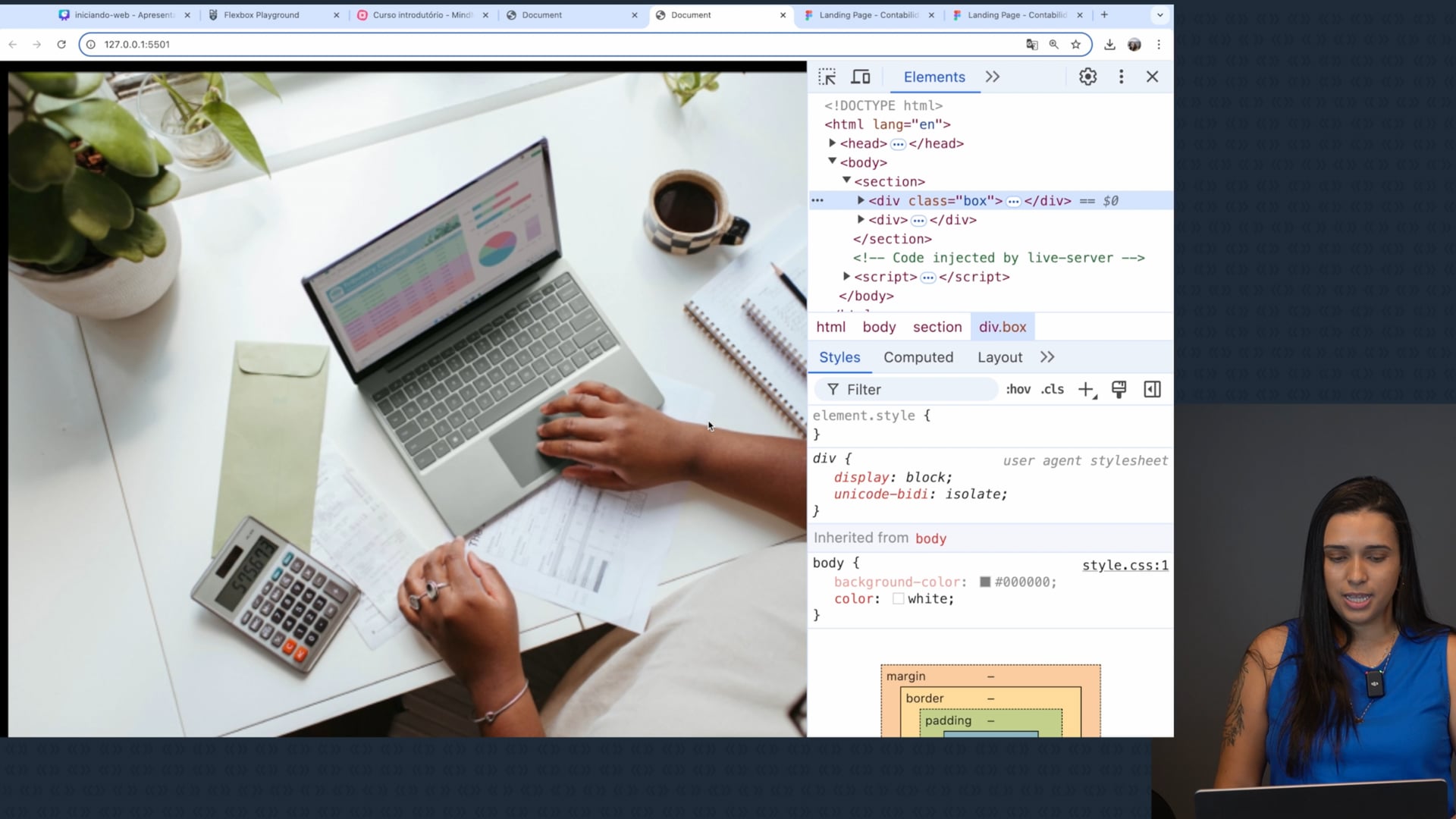
Task: Open the DevTools three-dot customize menu
Action: [1121, 77]
